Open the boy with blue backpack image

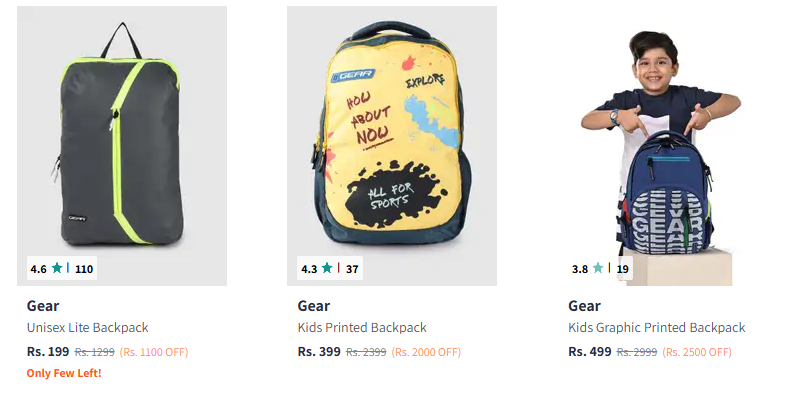click(662, 140)
